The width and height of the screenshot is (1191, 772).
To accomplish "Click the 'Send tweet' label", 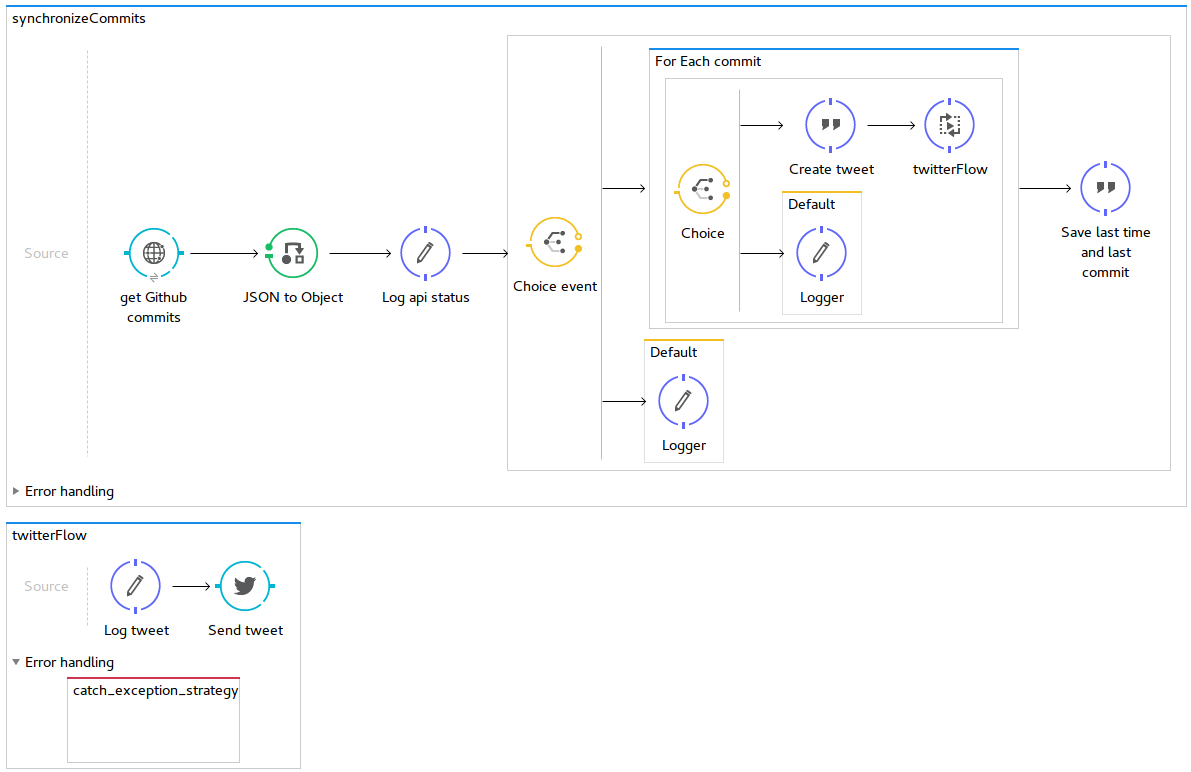I will click(x=245, y=631).
